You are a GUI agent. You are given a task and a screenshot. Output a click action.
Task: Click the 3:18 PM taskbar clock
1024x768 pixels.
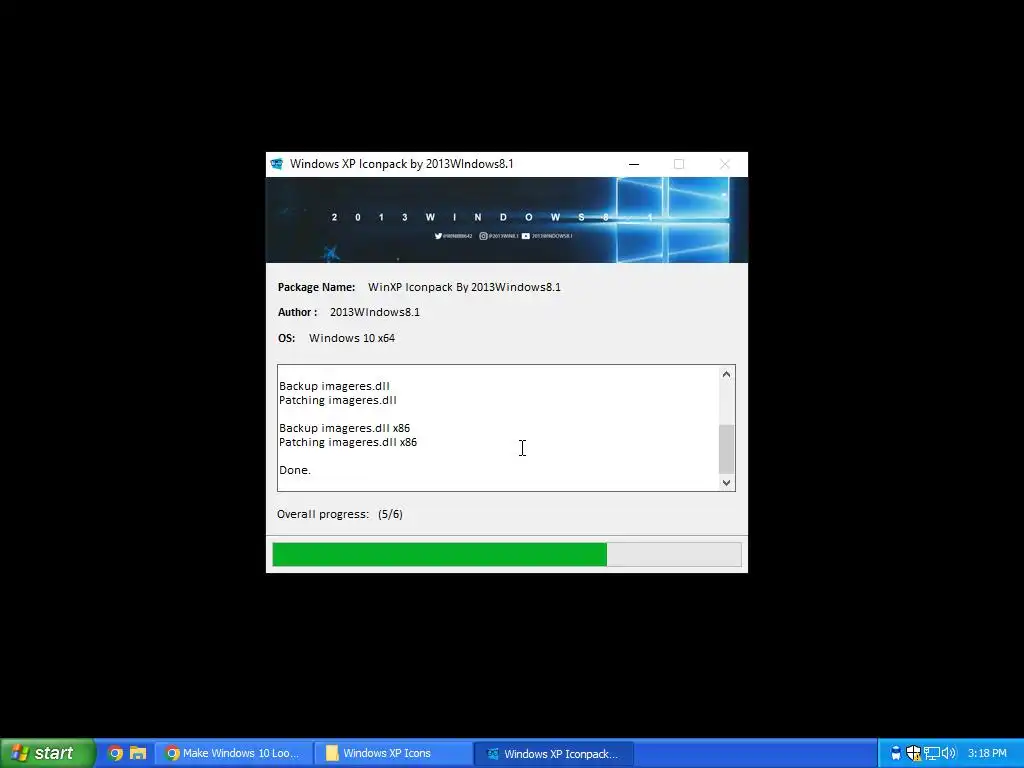tap(987, 753)
